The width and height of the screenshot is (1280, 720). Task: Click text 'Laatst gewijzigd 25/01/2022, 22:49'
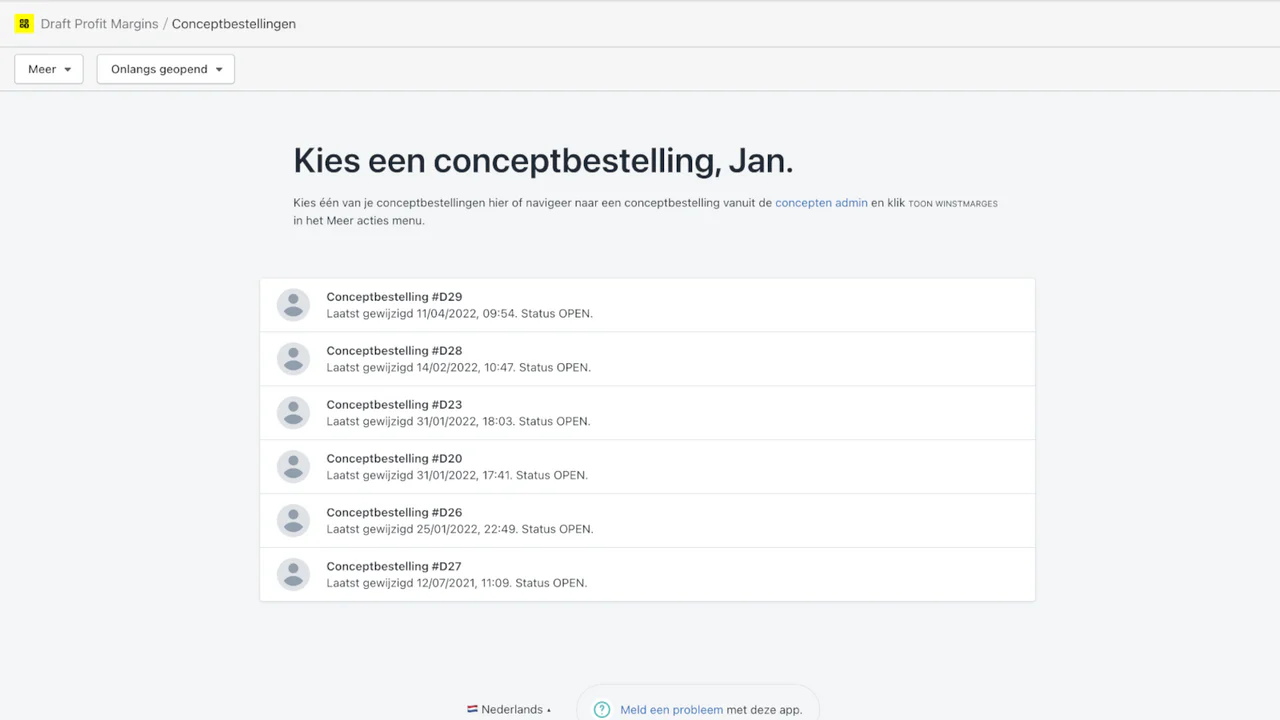point(421,530)
